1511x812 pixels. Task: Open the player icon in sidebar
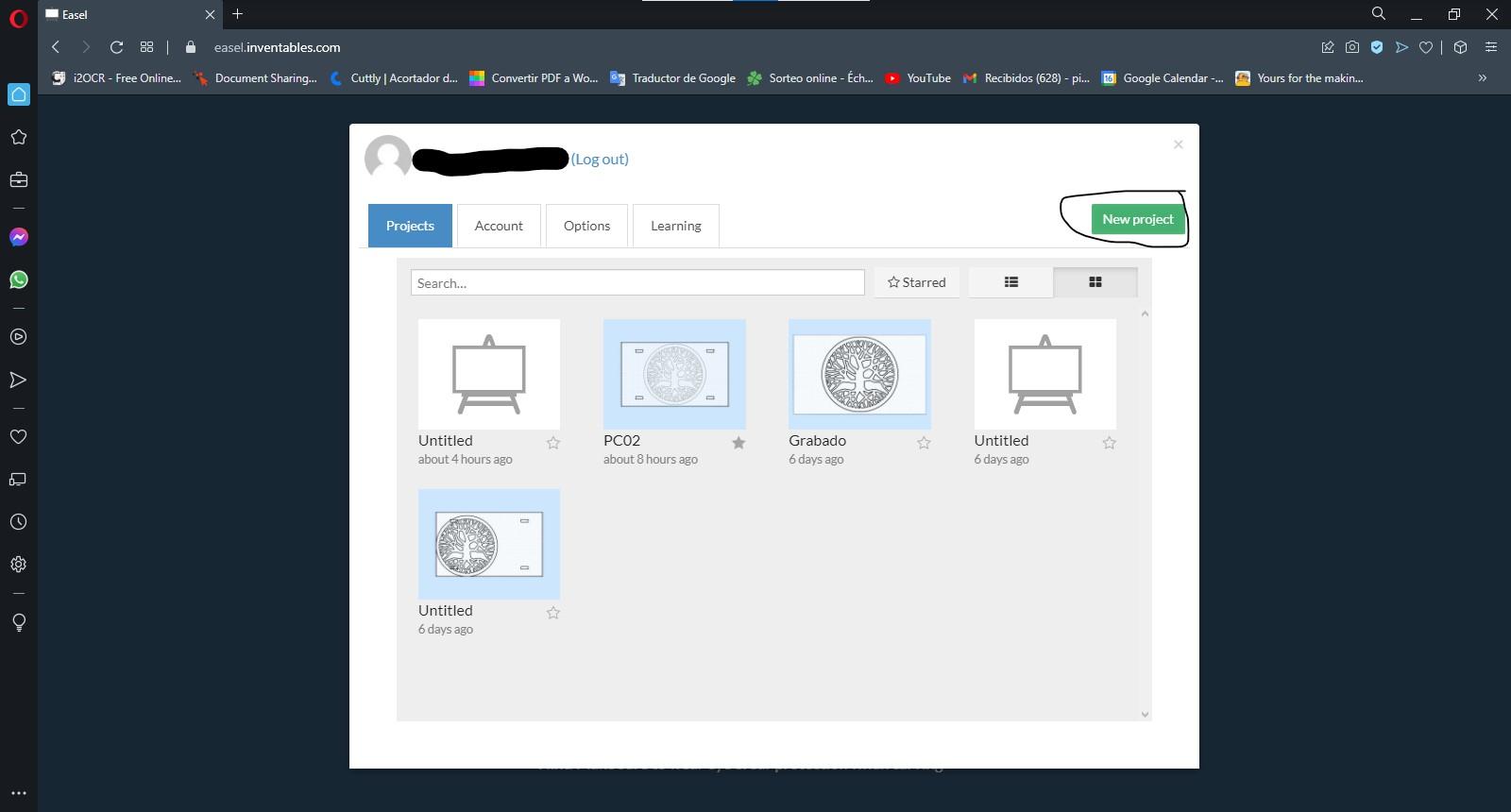point(18,337)
